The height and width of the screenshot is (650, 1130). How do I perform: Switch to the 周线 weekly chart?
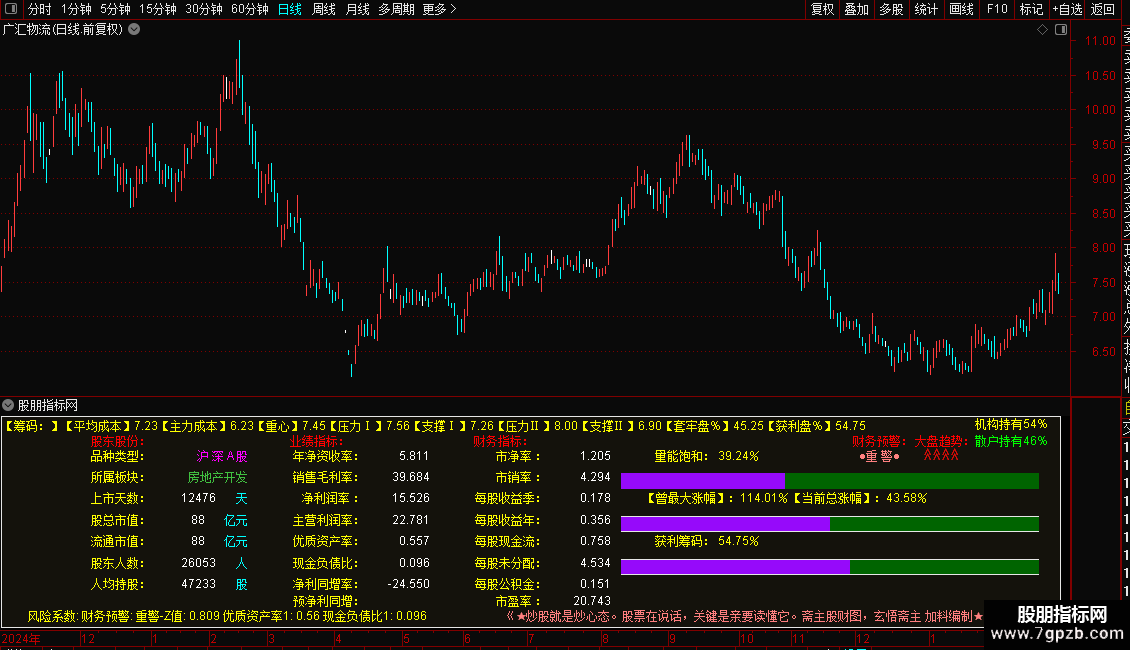point(324,9)
